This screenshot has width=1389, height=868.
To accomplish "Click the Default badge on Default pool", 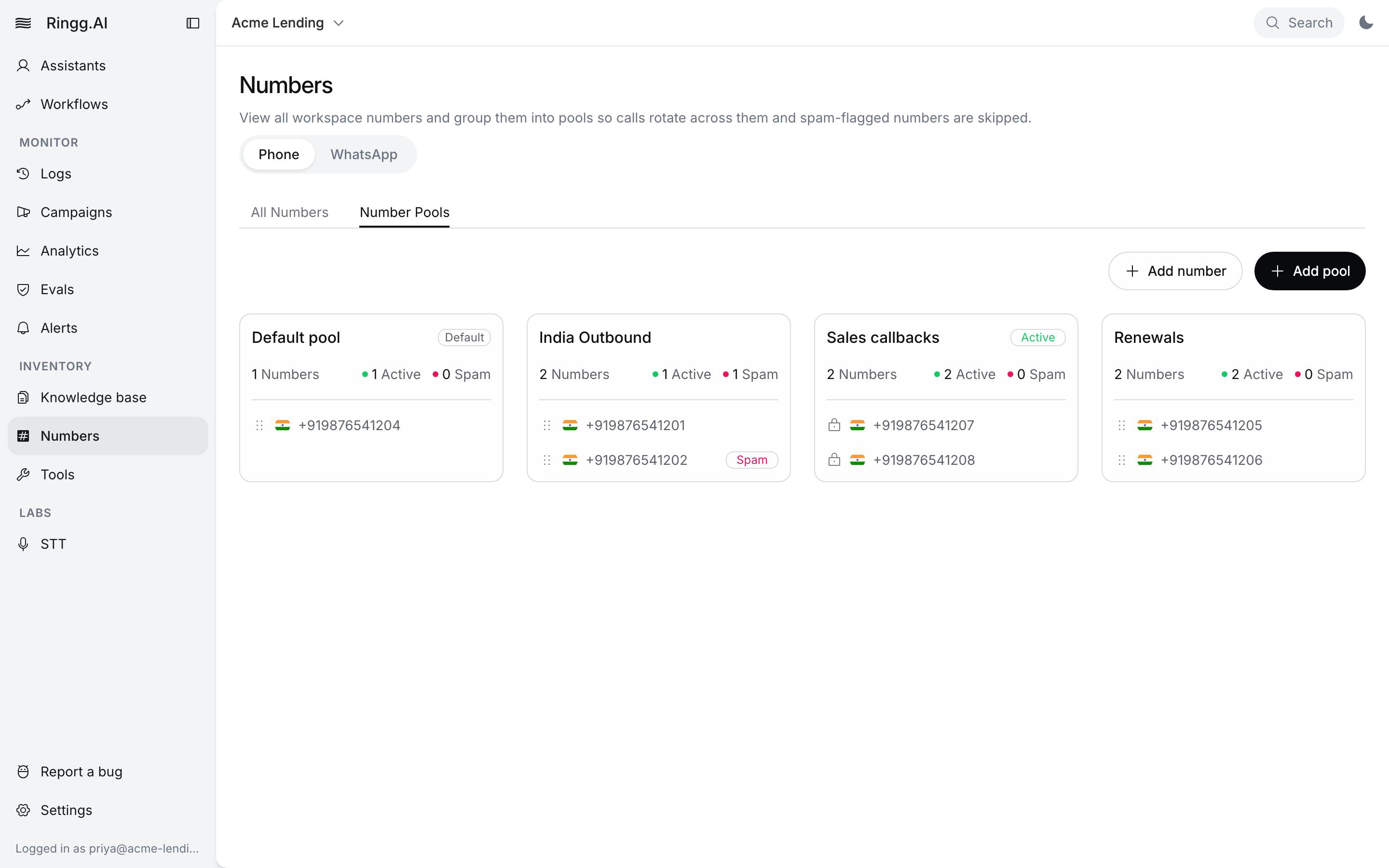I will (x=464, y=338).
